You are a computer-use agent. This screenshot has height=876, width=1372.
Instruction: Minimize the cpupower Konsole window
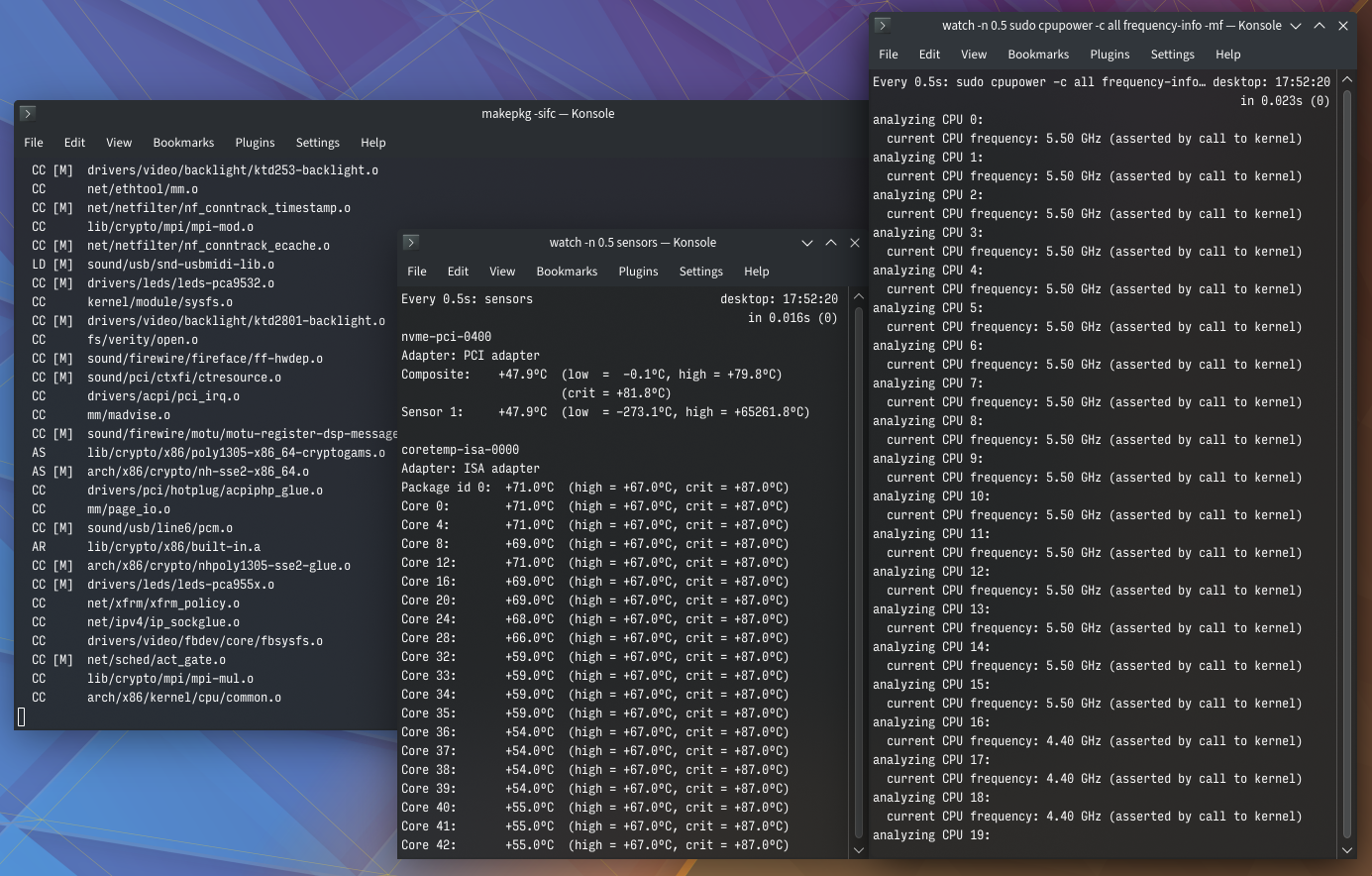(1296, 26)
